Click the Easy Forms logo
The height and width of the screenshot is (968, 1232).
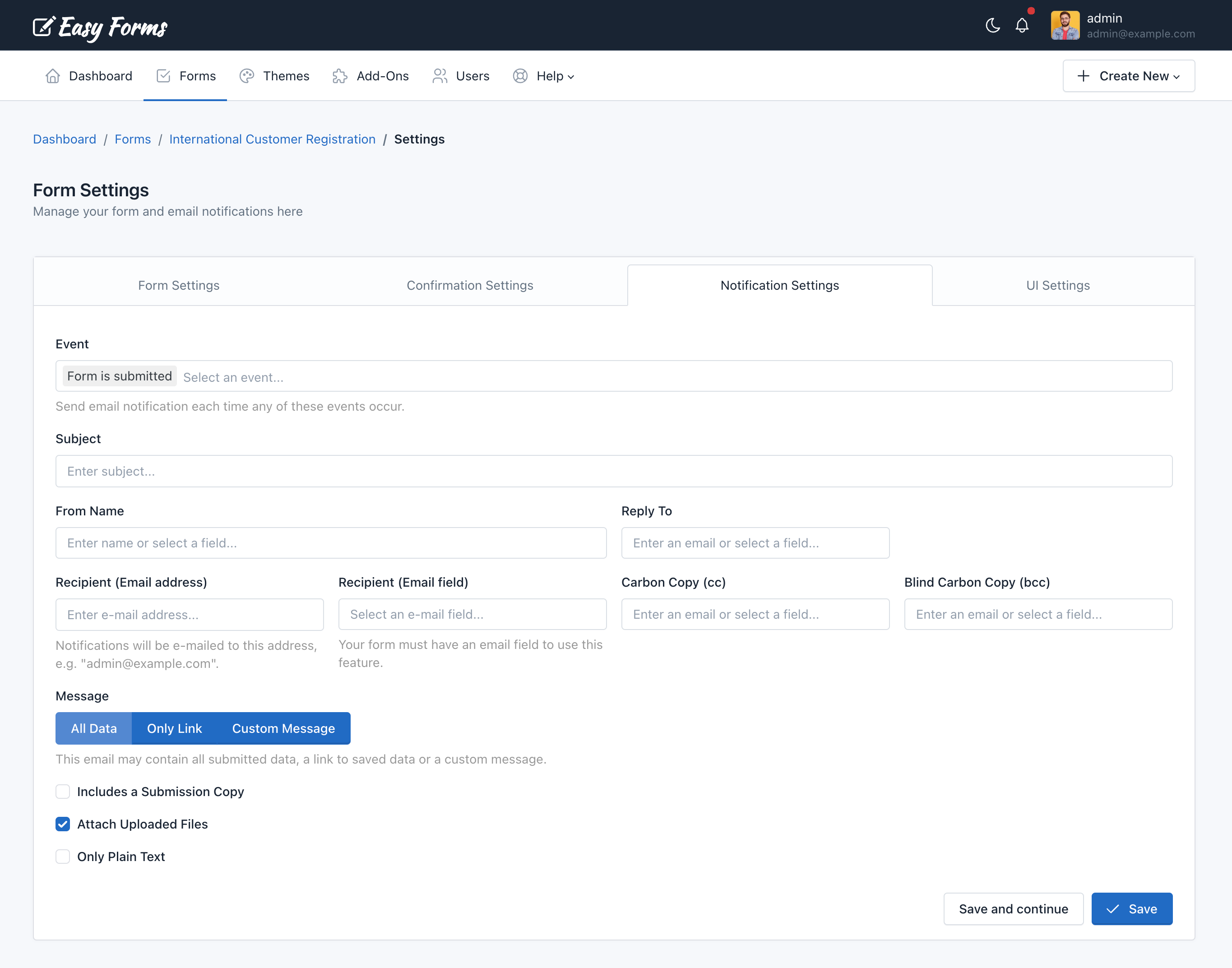point(99,26)
